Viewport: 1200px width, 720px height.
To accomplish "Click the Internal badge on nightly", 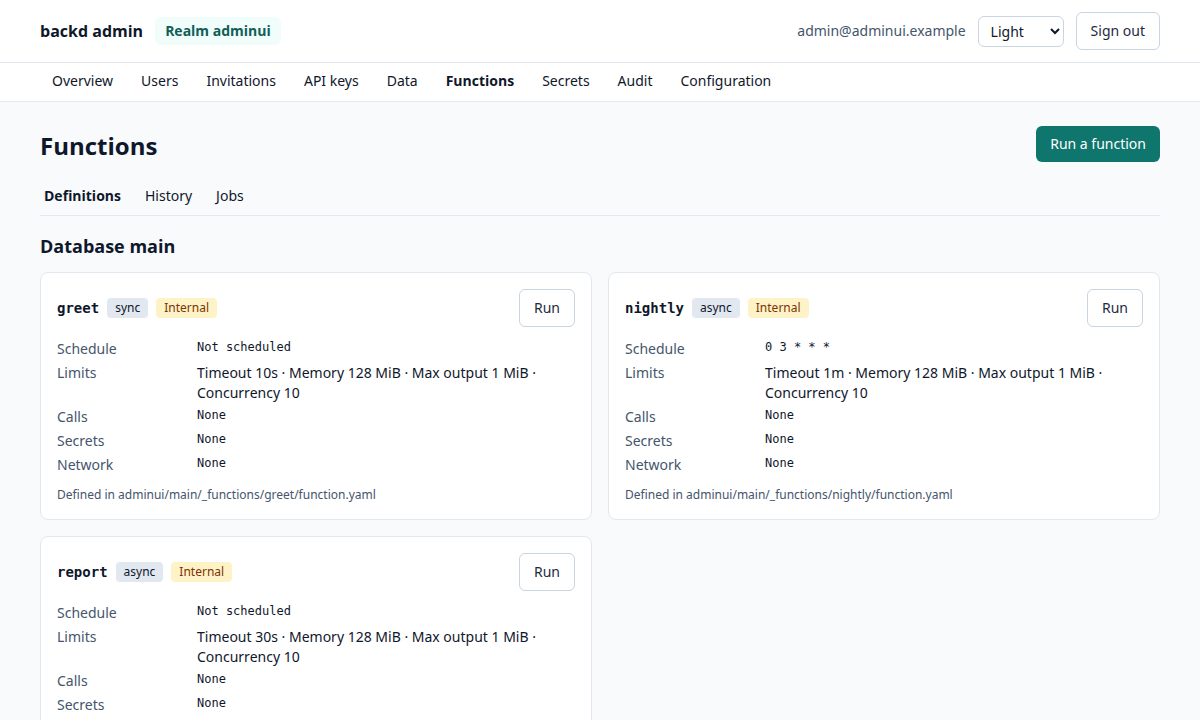I will 778,308.
